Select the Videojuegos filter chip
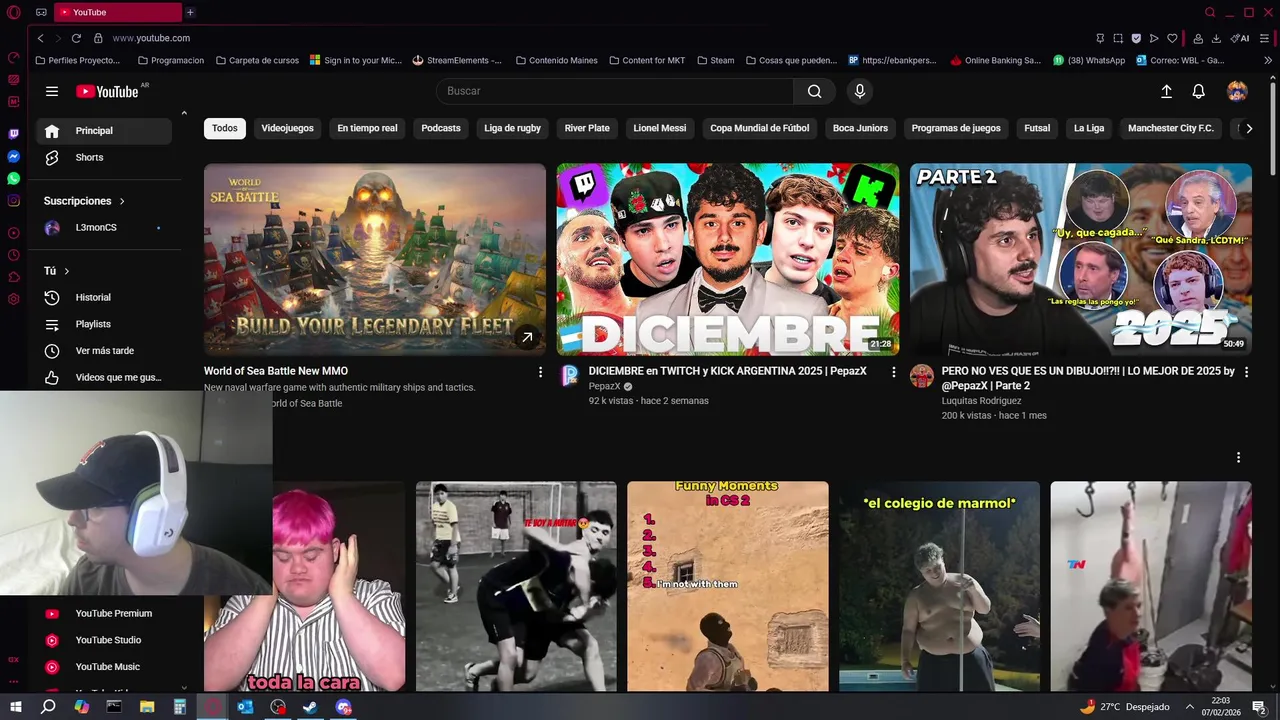Viewport: 1280px width, 720px height. tap(287, 128)
